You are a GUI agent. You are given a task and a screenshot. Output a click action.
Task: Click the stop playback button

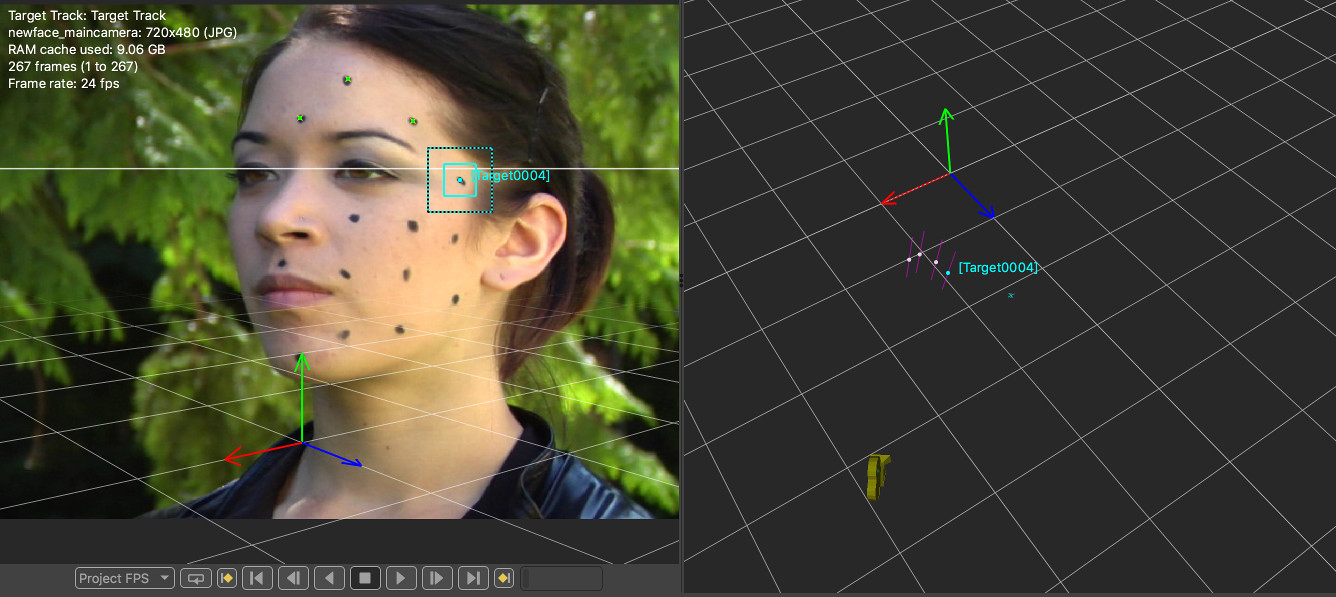pos(365,578)
